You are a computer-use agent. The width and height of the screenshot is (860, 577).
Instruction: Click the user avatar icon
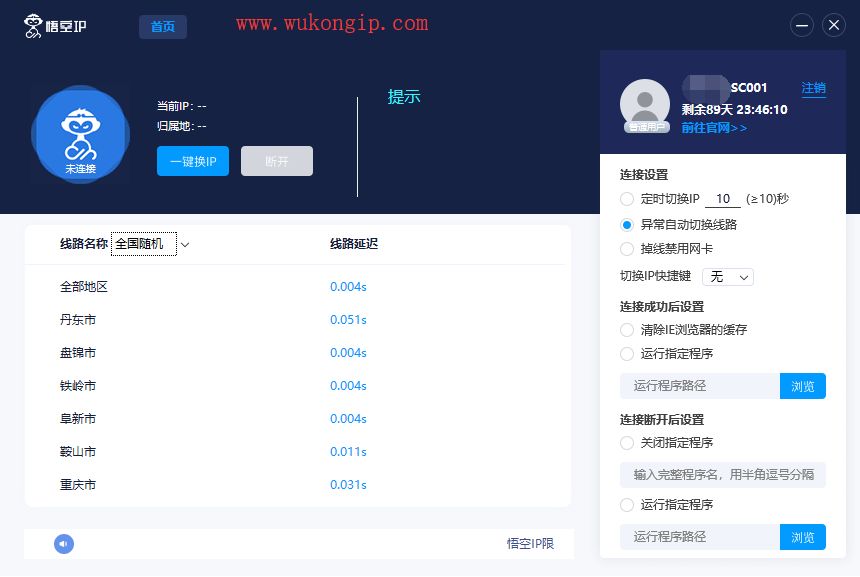(x=645, y=105)
